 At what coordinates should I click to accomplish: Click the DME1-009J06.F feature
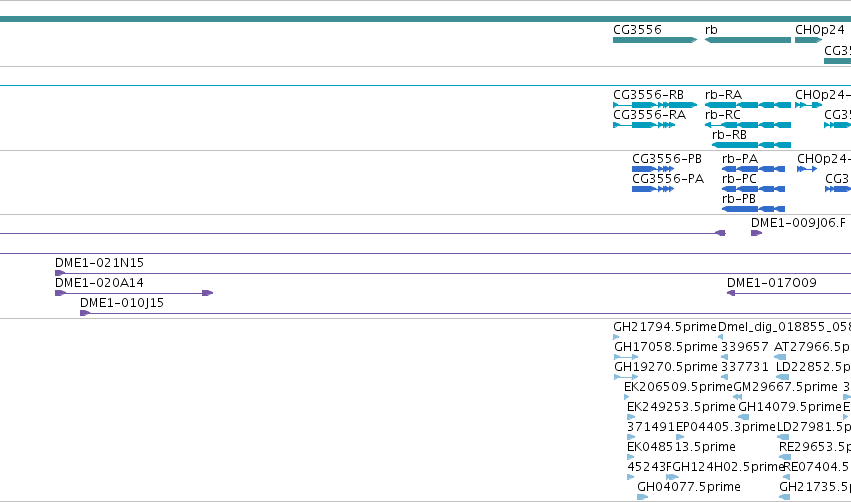tap(757, 233)
